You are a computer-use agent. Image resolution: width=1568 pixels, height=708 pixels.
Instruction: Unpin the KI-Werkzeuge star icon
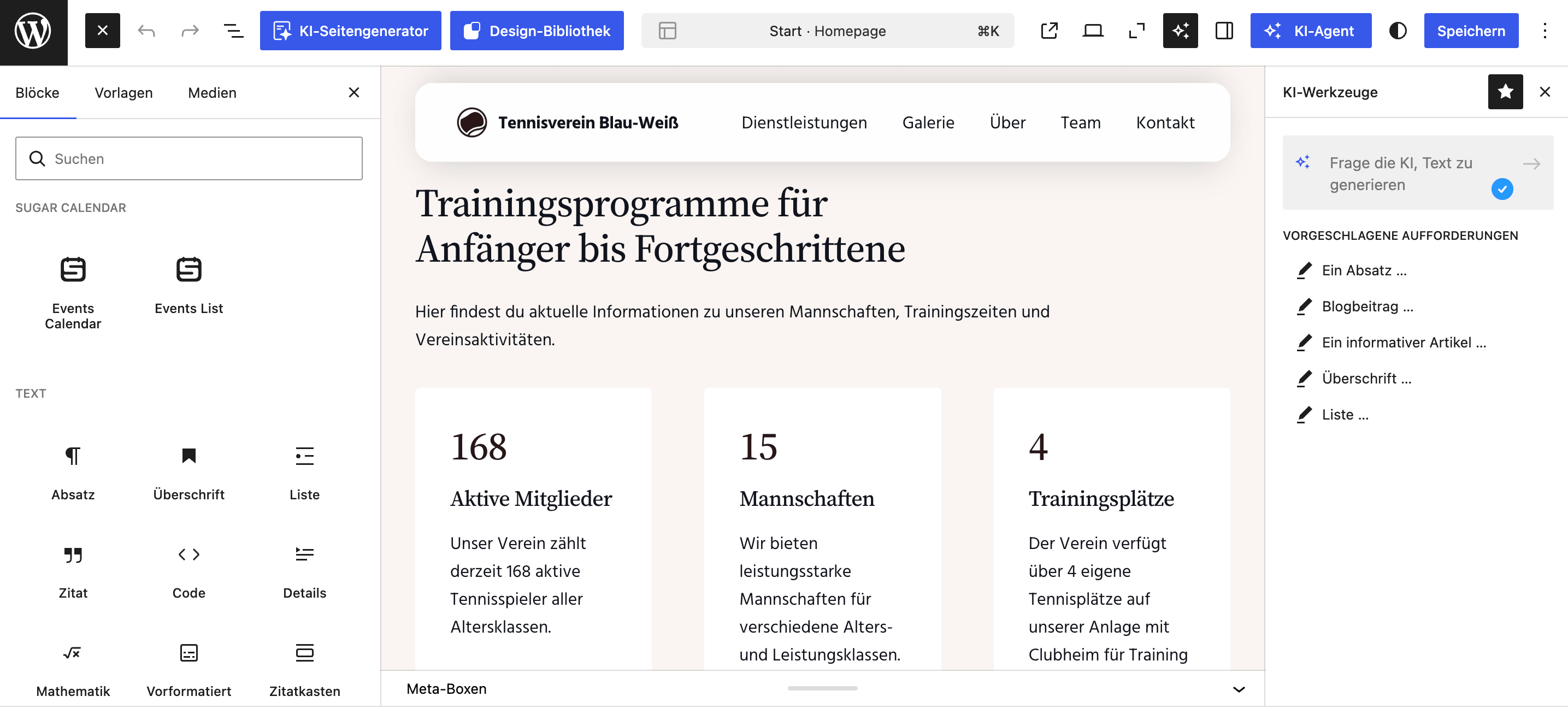[1505, 92]
